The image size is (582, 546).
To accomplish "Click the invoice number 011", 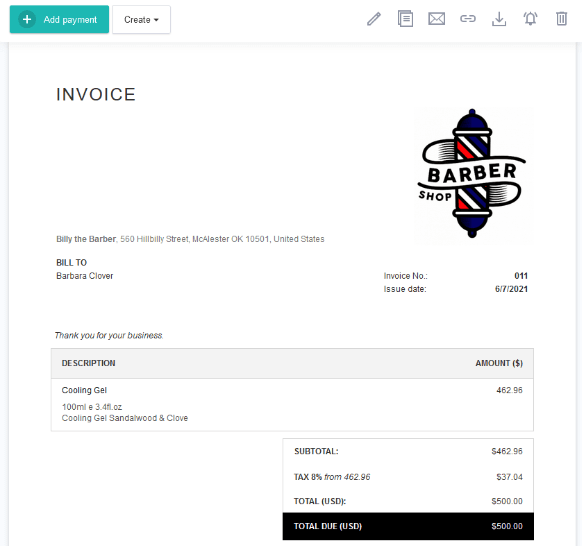I will pyautogui.click(x=521, y=276).
